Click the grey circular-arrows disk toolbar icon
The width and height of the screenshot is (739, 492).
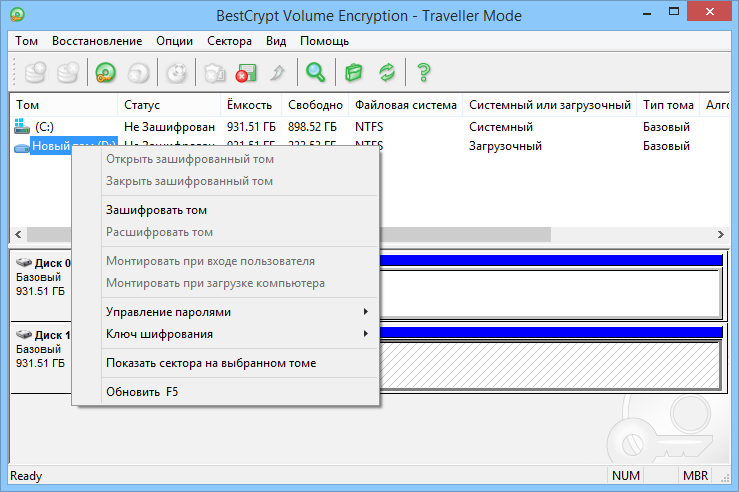(177, 73)
